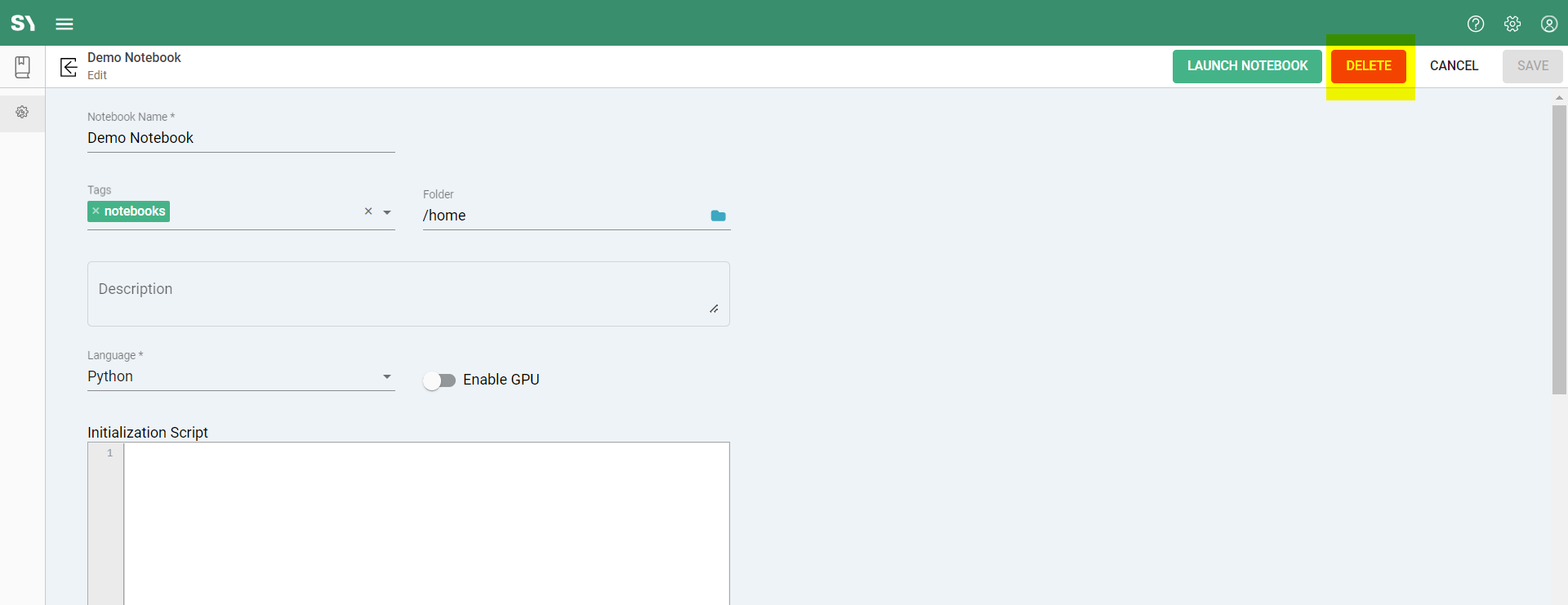Click the back arrow beside Demo Notebook
The width and height of the screenshot is (1568, 605).
tap(69, 66)
